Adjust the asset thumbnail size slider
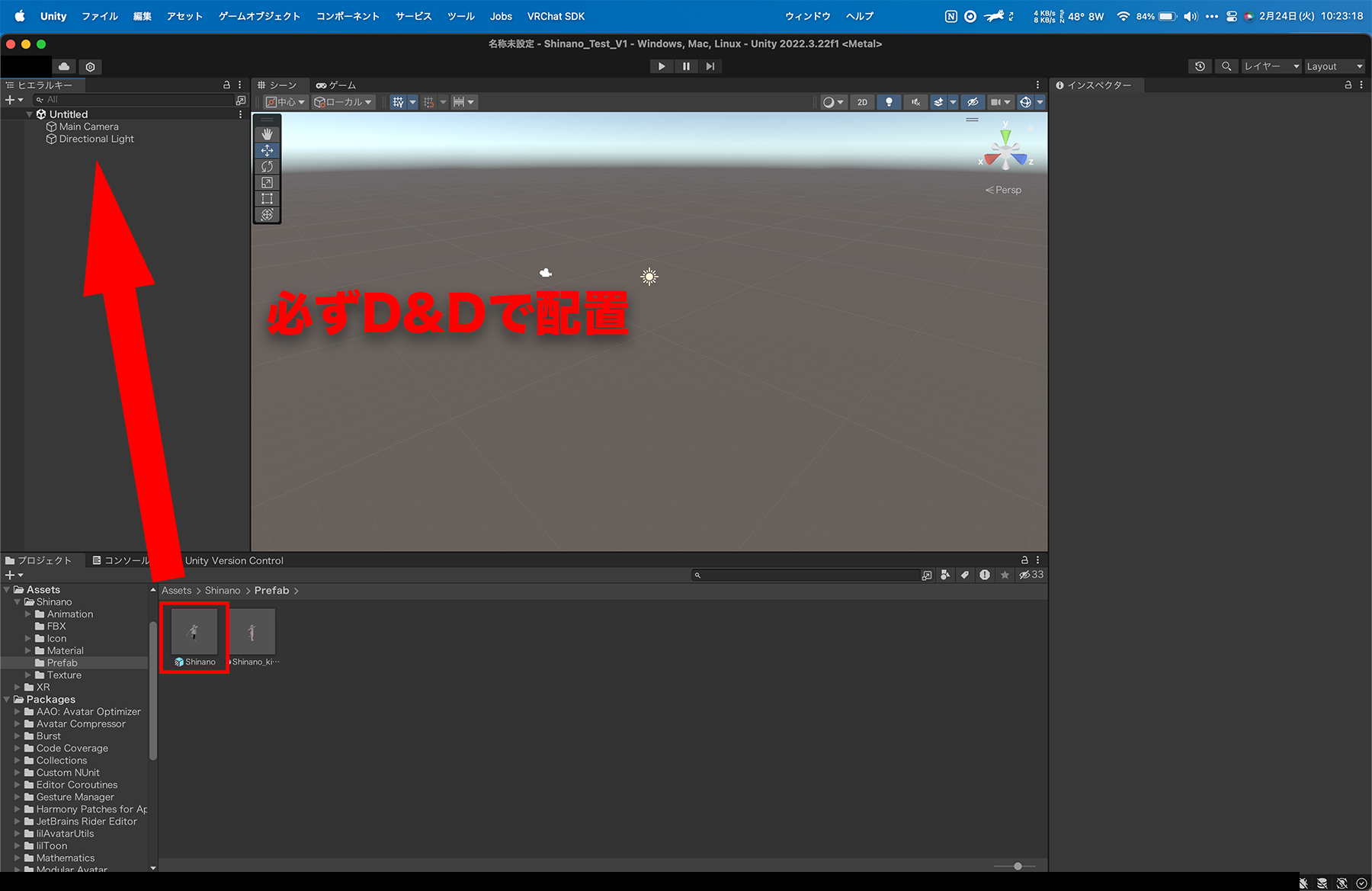The height and width of the screenshot is (891, 1372). coord(1018,866)
